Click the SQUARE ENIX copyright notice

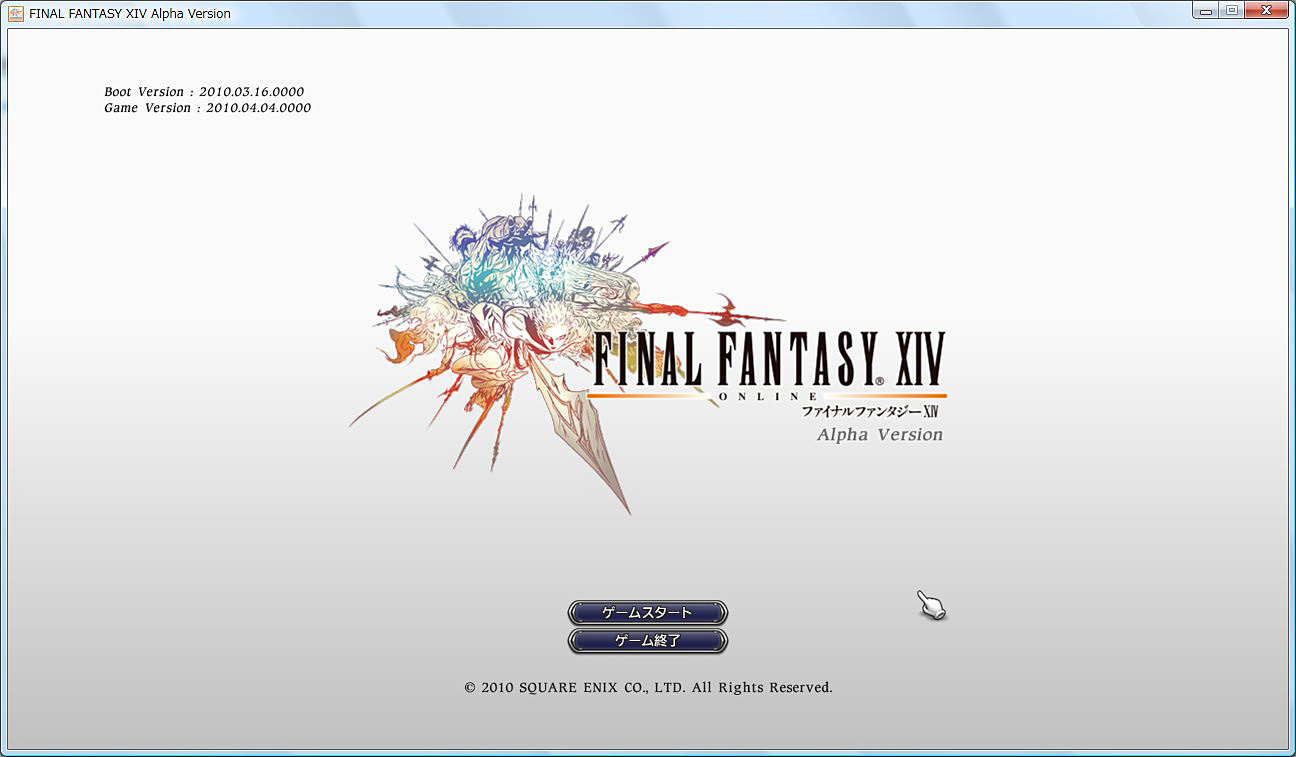pos(648,688)
